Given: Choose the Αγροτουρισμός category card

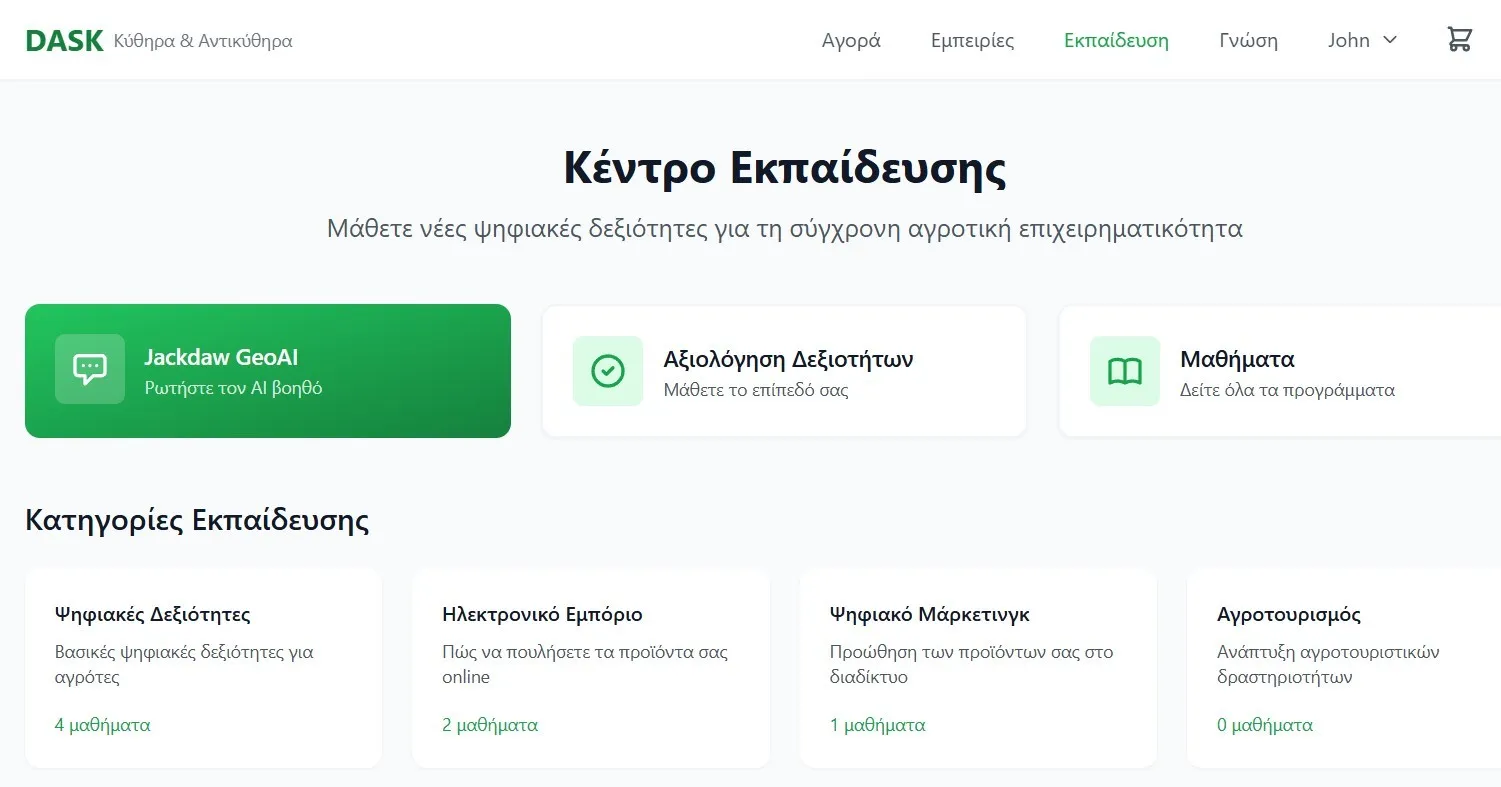Looking at the screenshot, I should (1340, 667).
